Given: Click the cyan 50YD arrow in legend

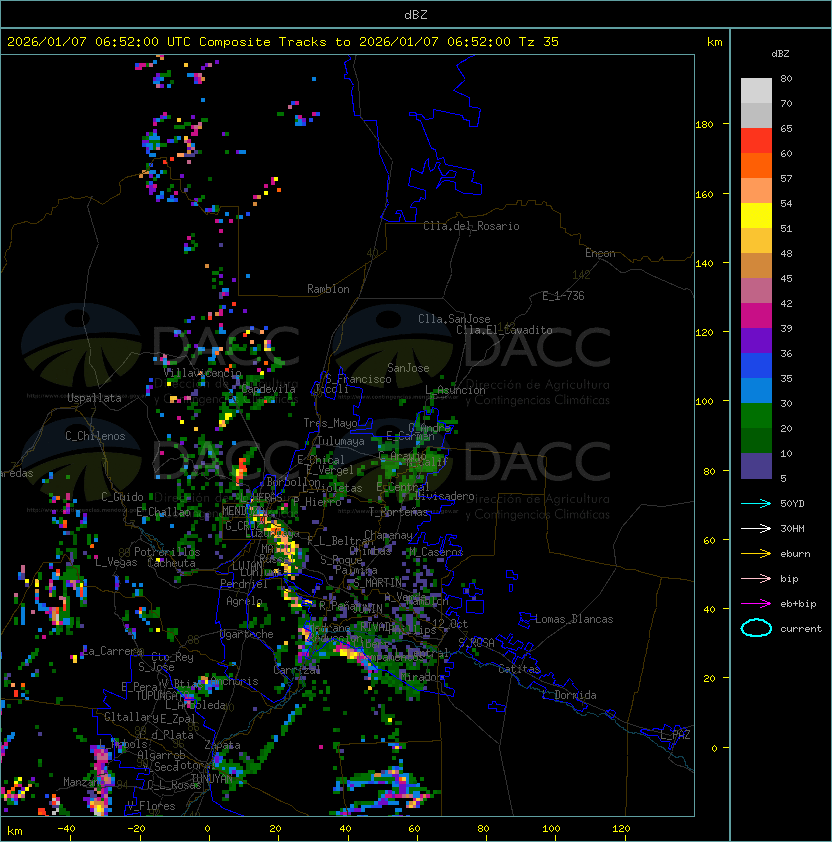Looking at the screenshot, I should [x=756, y=504].
